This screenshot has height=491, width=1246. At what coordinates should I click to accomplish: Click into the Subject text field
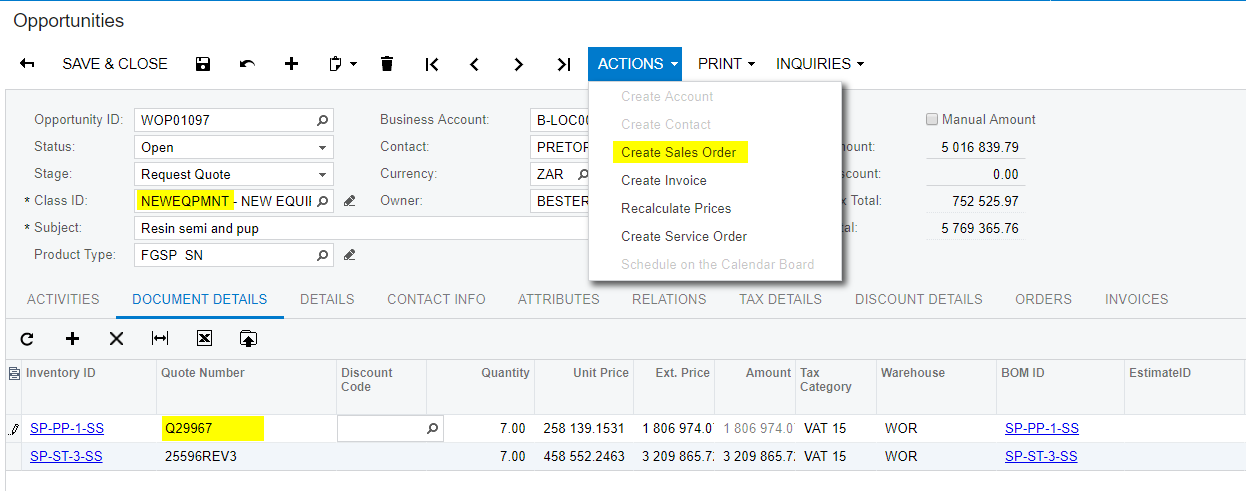(360, 228)
